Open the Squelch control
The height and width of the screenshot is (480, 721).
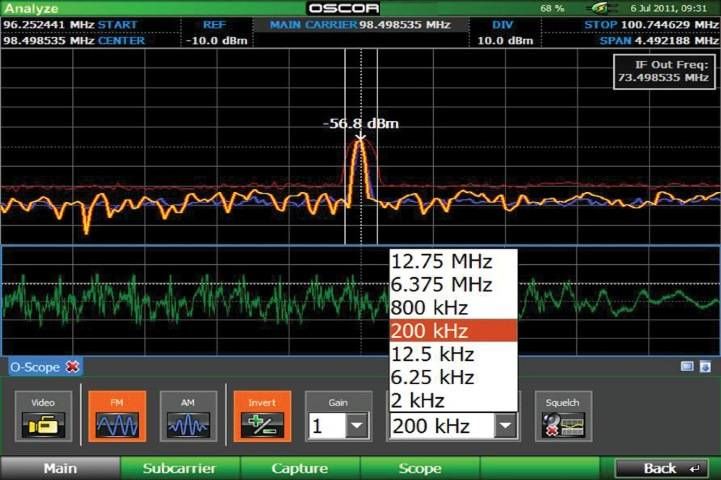tap(563, 417)
